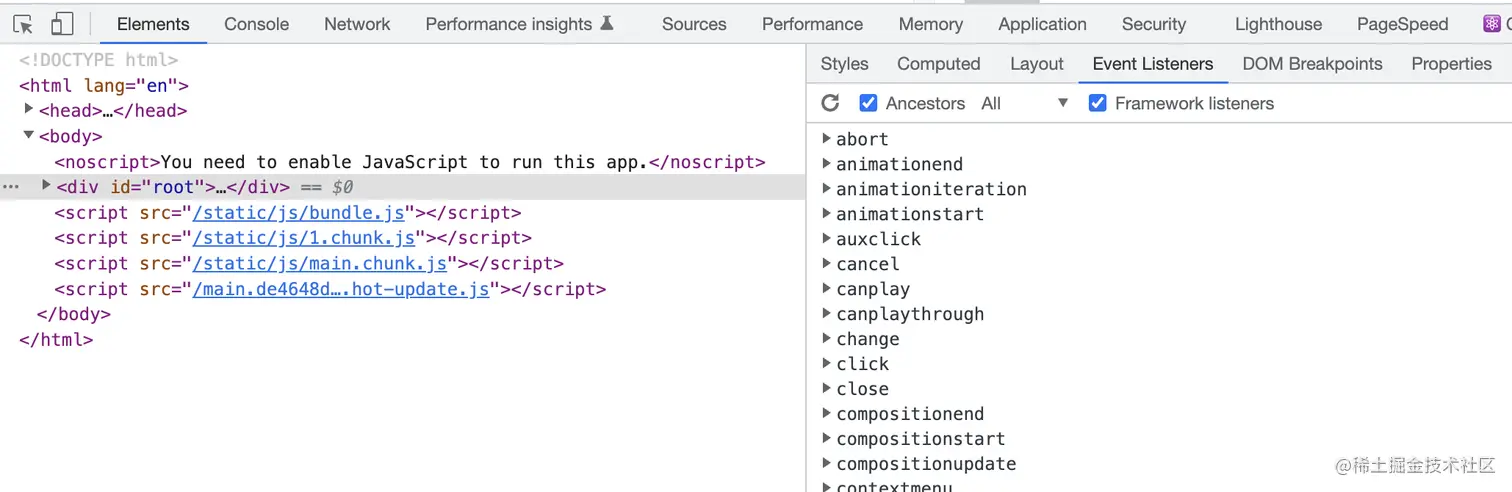The width and height of the screenshot is (1512, 492).
Task: Expand the animationiteration listener group
Action: point(827,188)
